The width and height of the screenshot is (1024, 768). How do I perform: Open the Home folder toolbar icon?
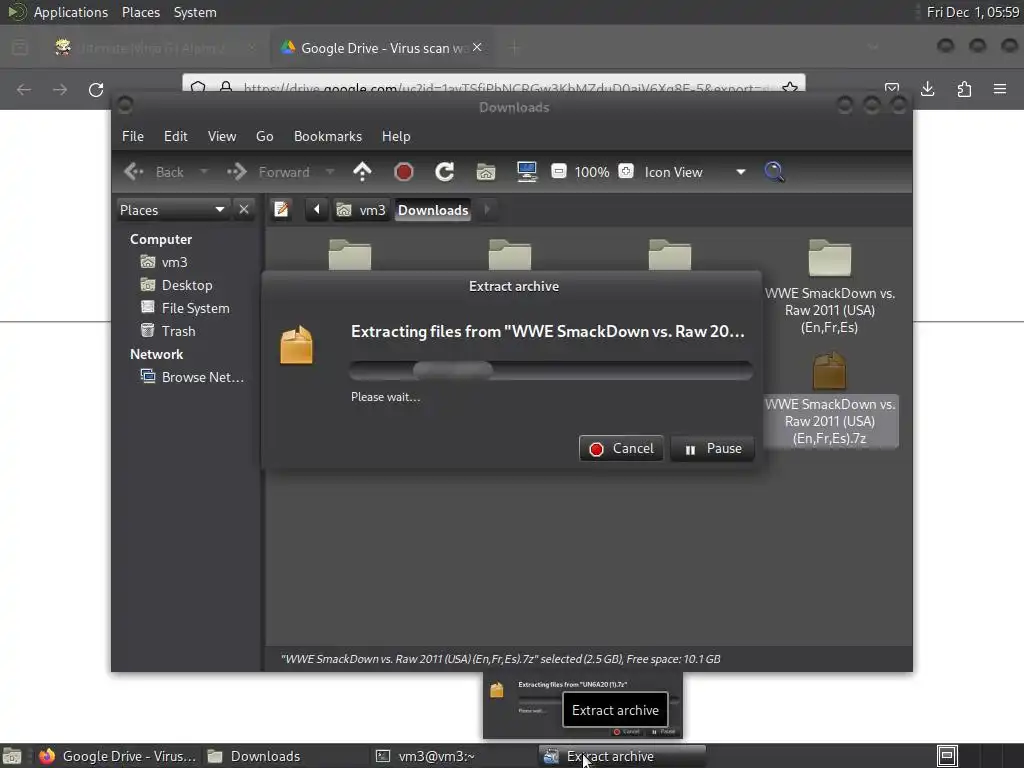point(486,172)
